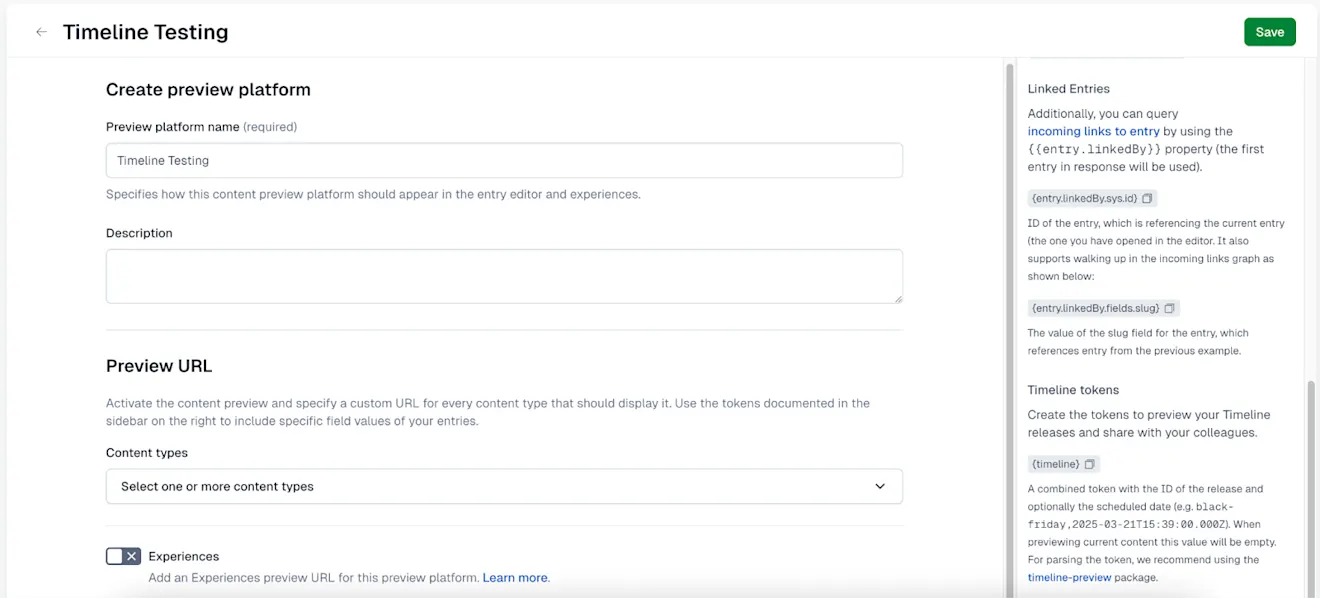Click the {timeline} token chip text
The image size is (1320, 598).
click(1055, 464)
